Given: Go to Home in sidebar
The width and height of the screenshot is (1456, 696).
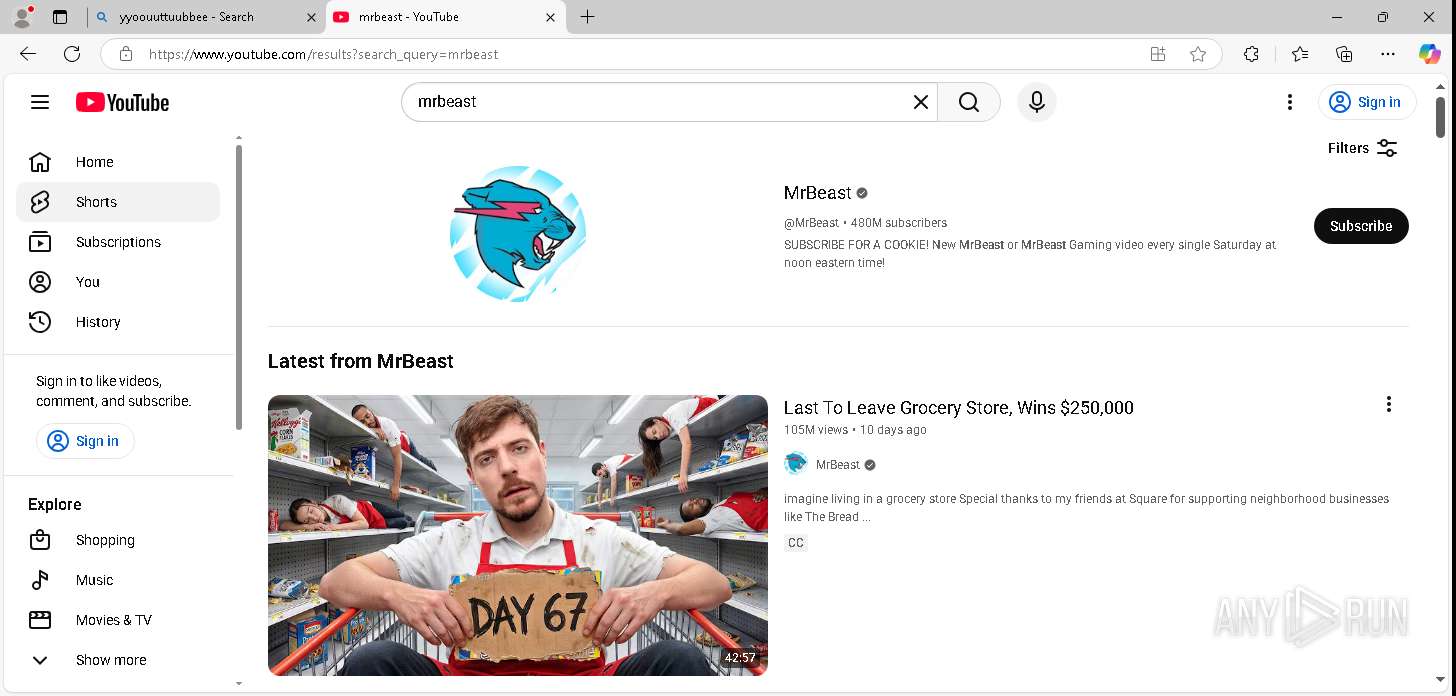Looking at the screenshot, I should [x=118, y=162].
